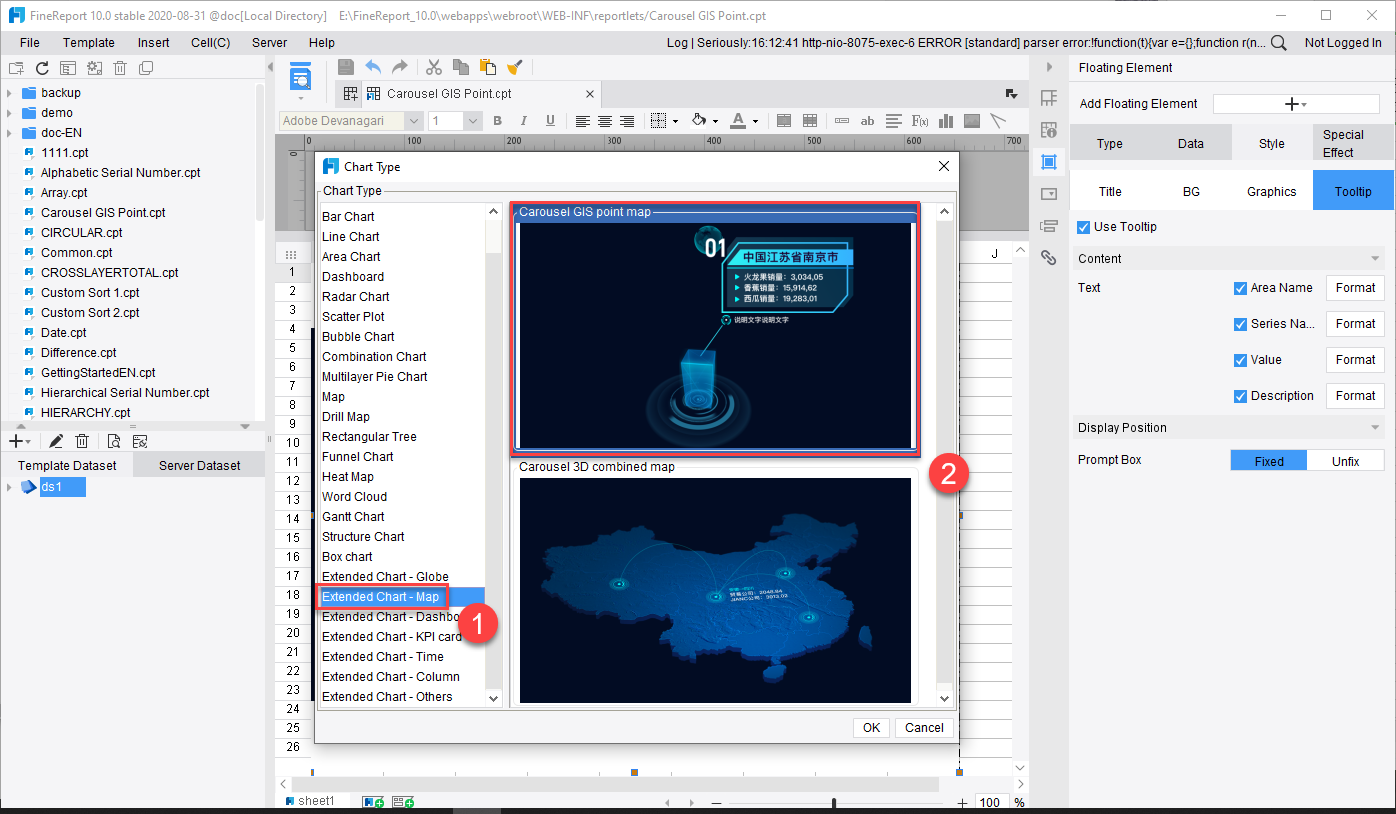
Task: Expand the font size dropdown
Action: pyautogui.click(x=472, y=120)
